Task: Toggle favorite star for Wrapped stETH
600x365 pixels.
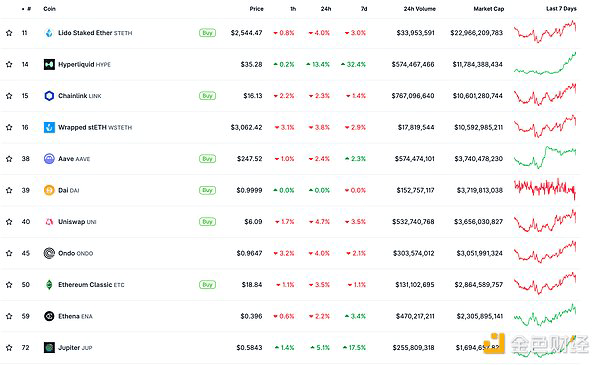Action: click(x=9, y=127)
